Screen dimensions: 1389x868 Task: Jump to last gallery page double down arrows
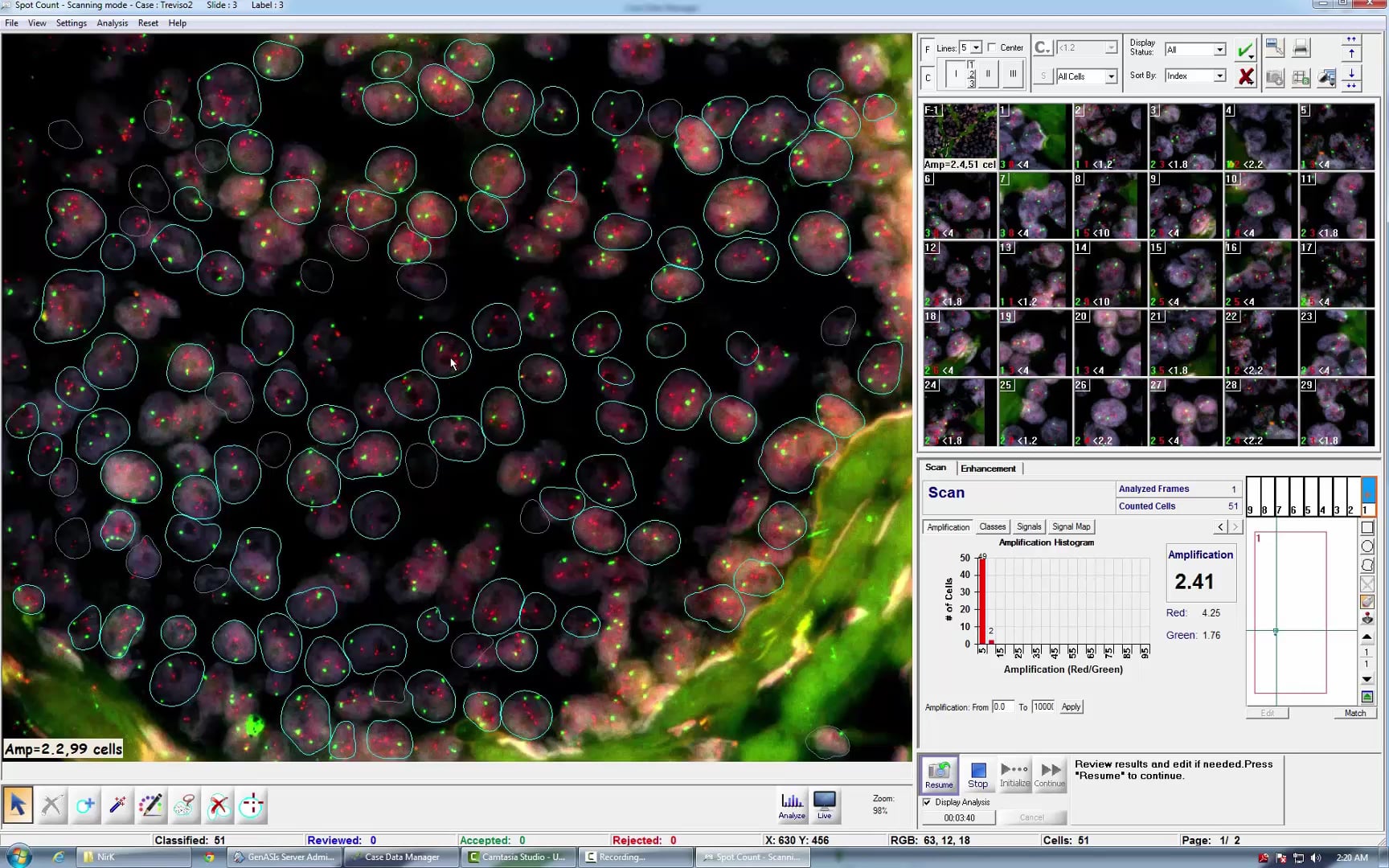click(x=1351, y=85)
